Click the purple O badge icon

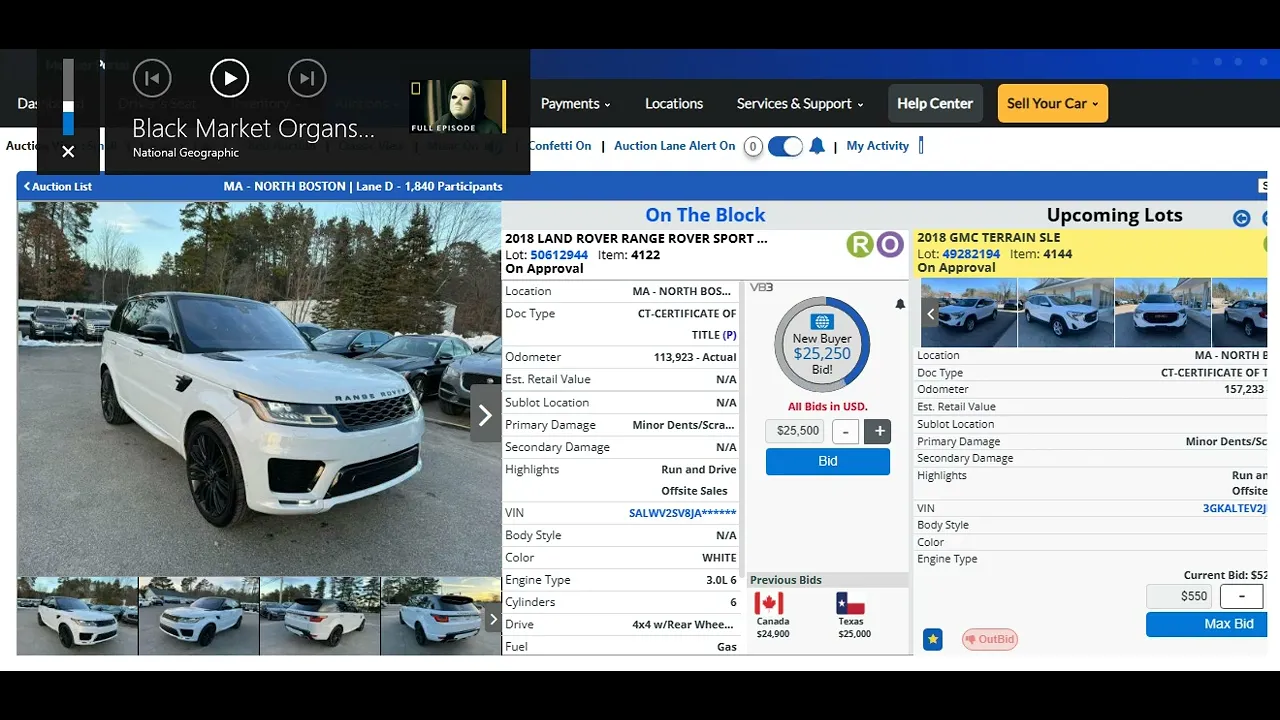890,244
